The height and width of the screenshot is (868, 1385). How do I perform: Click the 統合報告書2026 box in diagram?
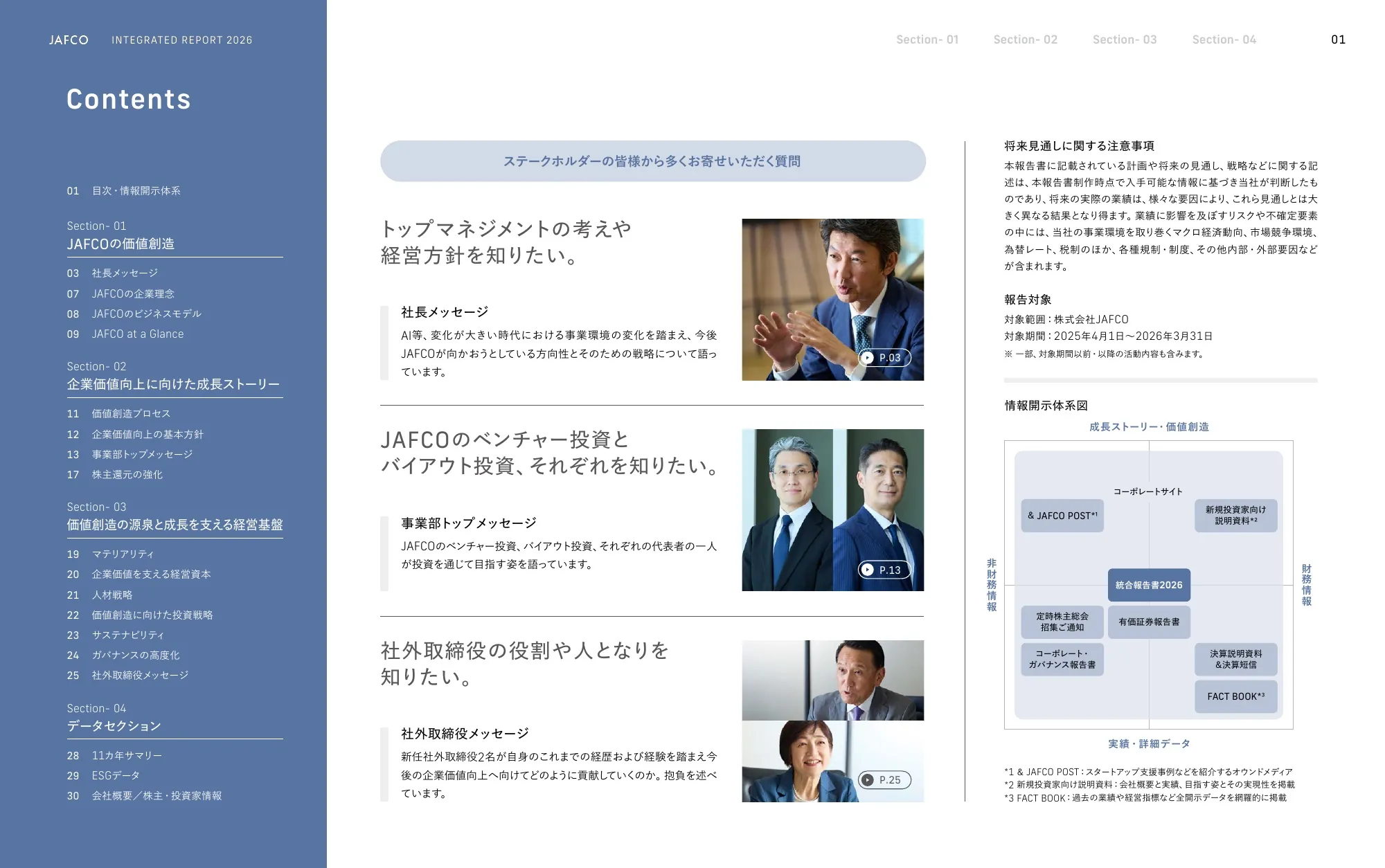pos(1149,585)
